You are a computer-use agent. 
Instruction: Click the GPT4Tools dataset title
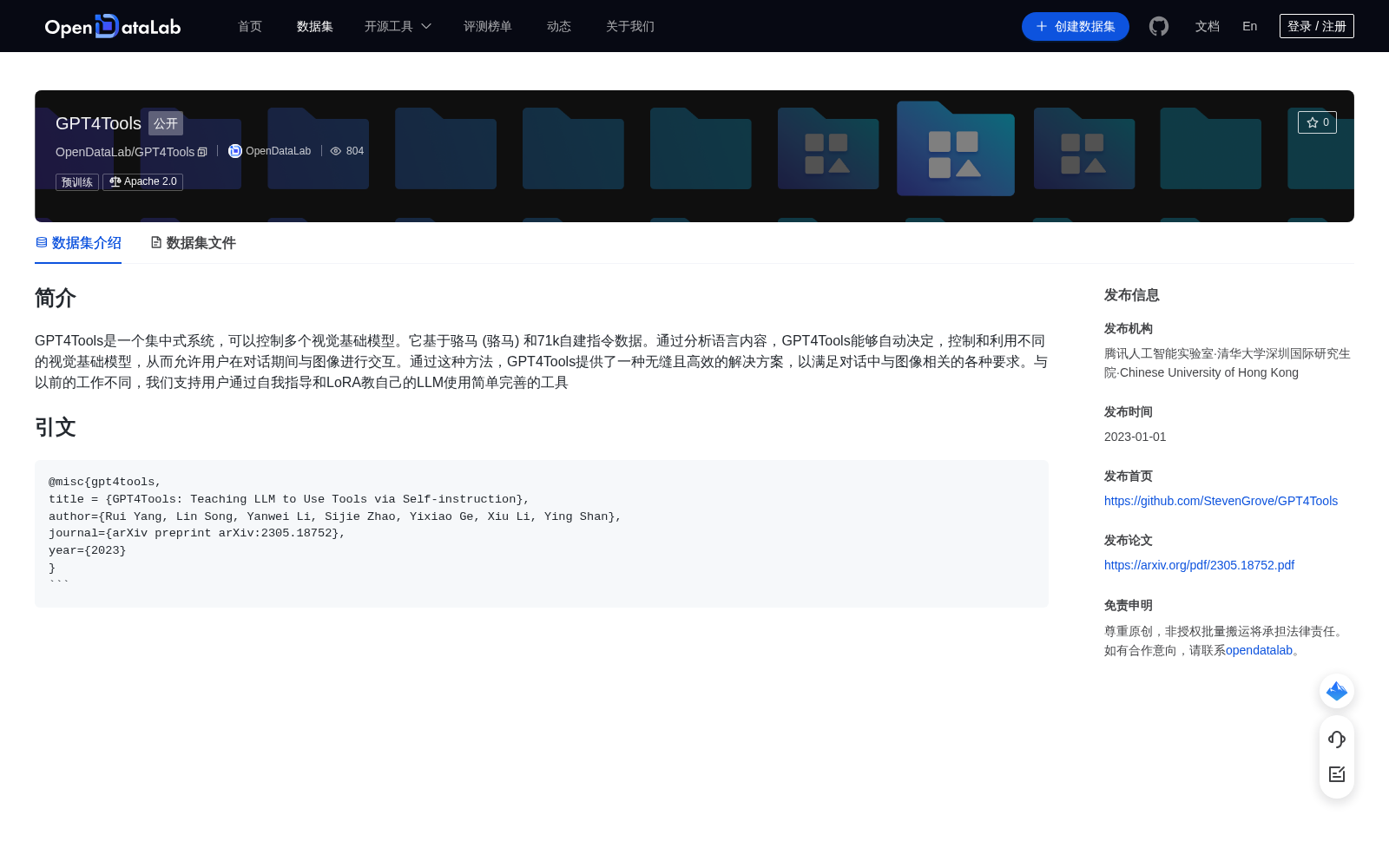pos(98,123)
